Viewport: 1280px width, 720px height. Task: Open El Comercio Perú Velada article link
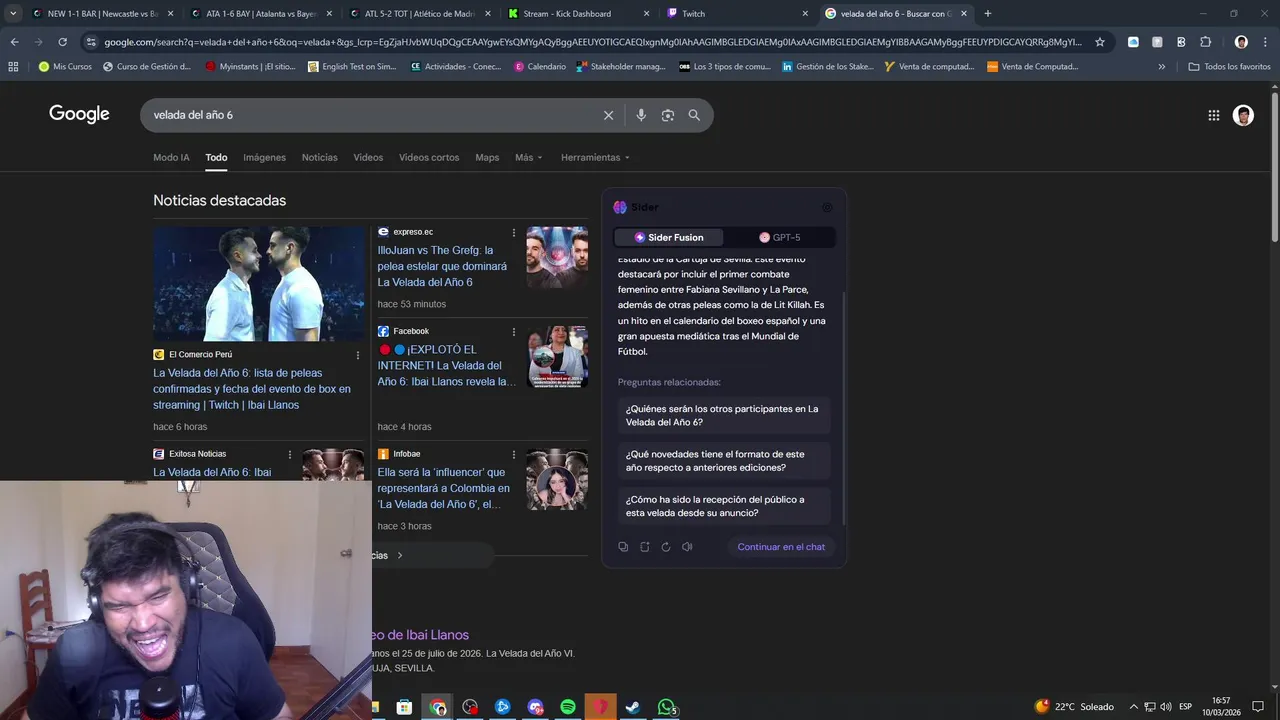coord(252,389)
